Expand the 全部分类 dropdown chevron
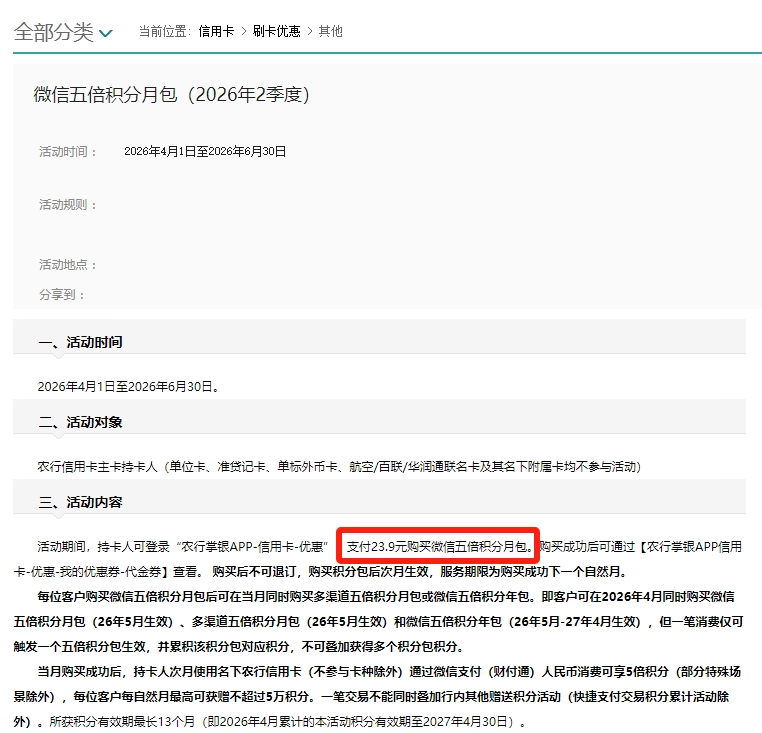 [x=106, y=33]
